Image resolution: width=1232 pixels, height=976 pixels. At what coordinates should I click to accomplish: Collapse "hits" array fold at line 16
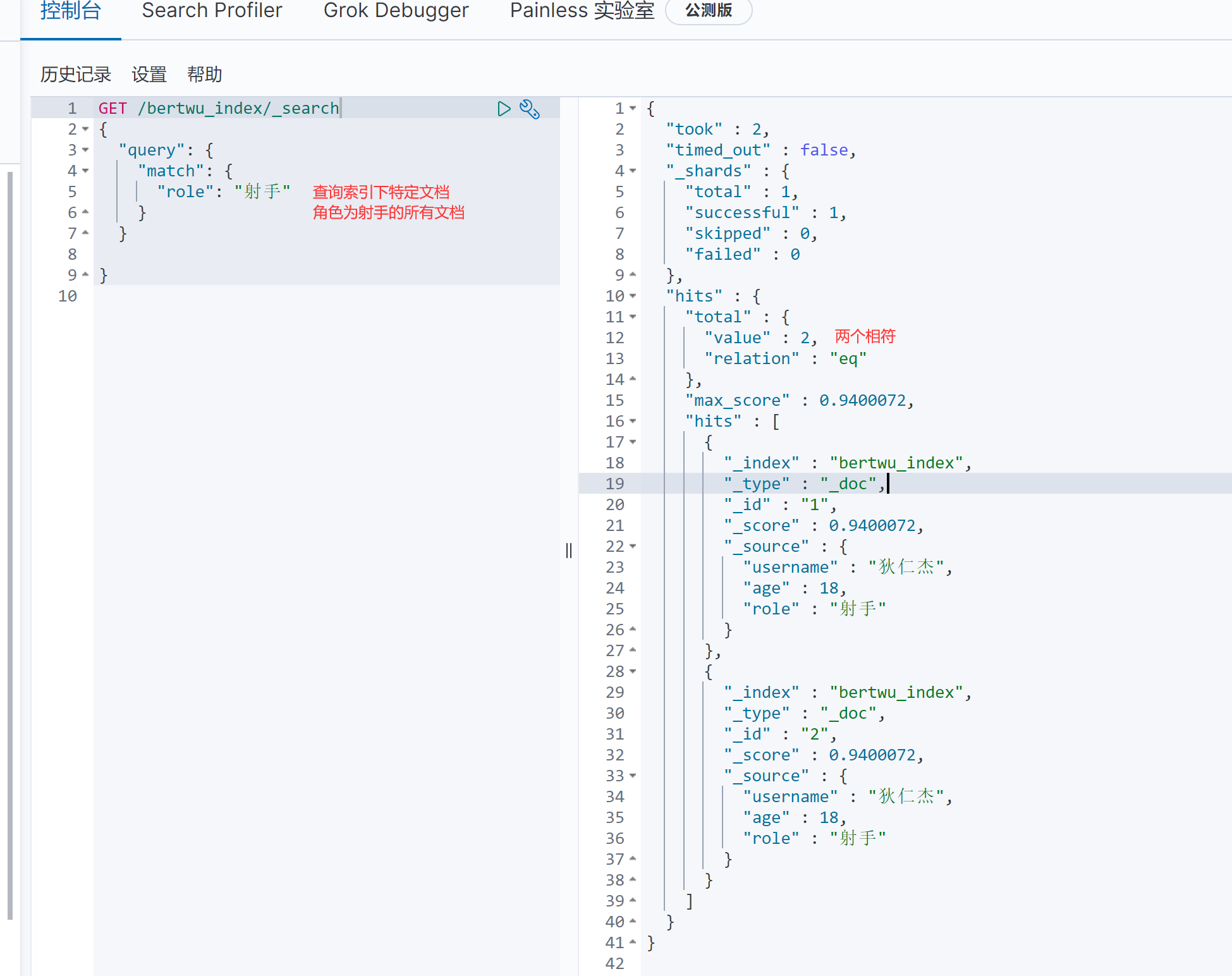pos(633,422)
